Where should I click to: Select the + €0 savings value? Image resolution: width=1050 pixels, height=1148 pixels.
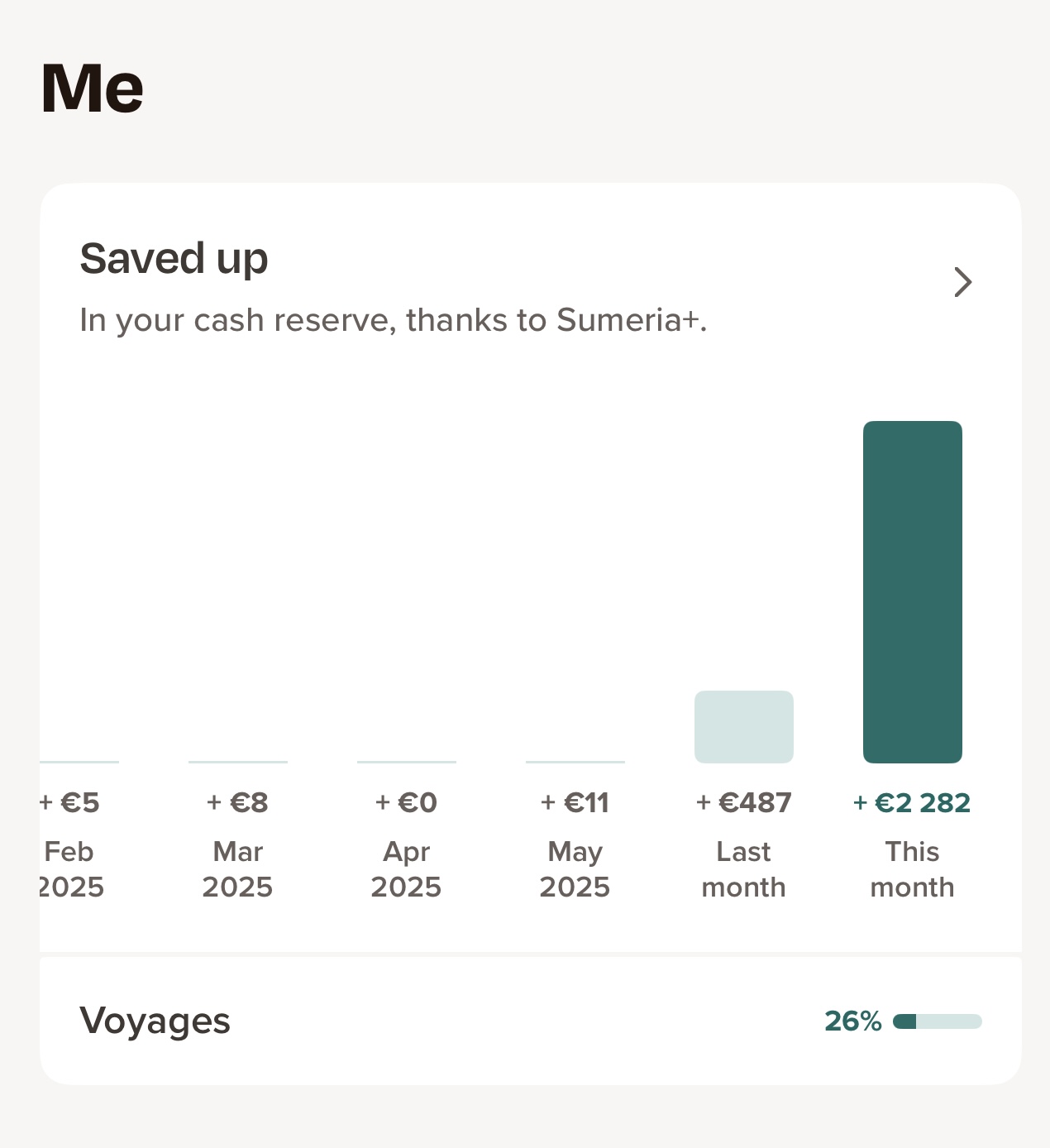(x=406, y=802)
